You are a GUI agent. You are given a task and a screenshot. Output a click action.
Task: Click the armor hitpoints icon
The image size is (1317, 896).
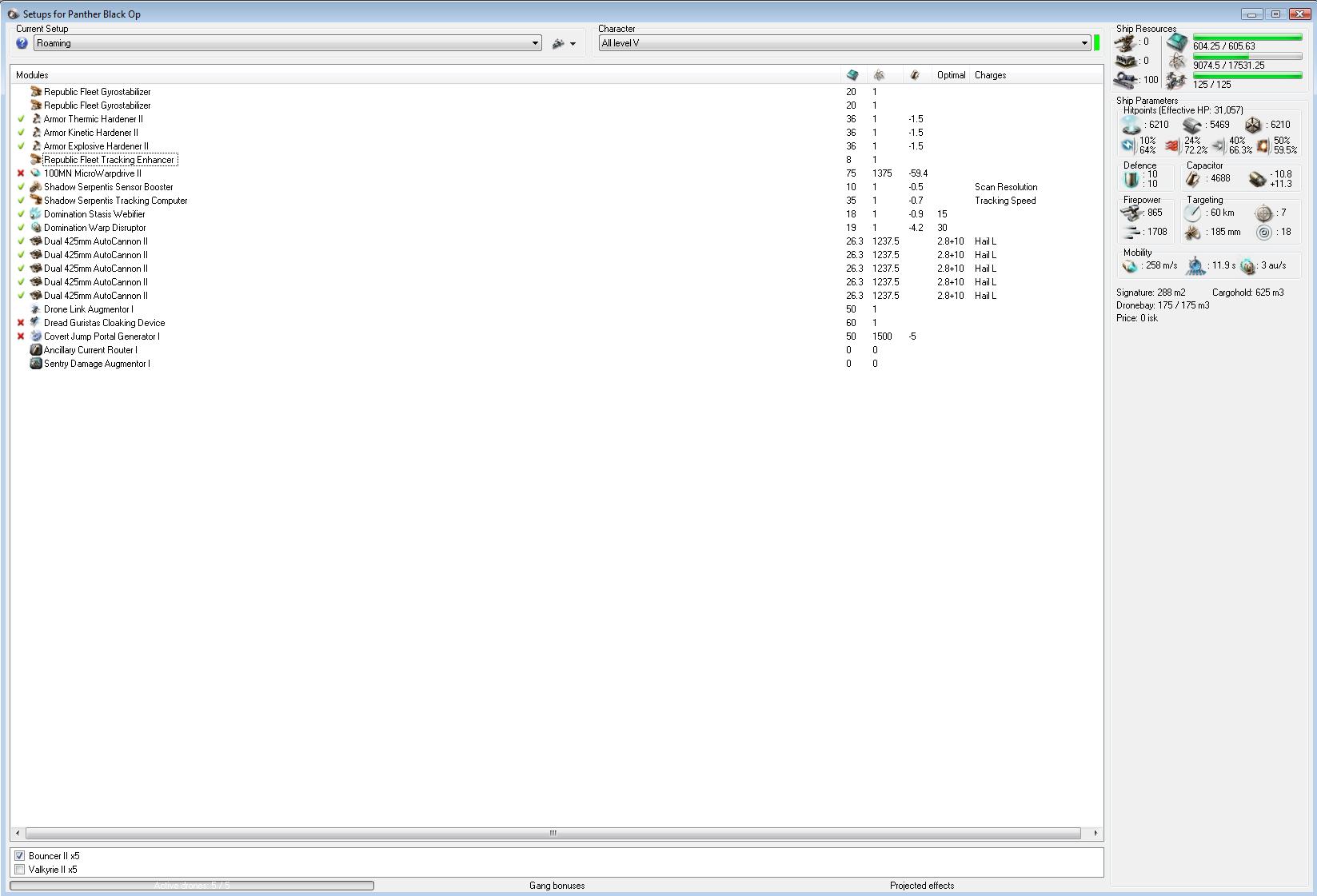[x=1192, y=125]
